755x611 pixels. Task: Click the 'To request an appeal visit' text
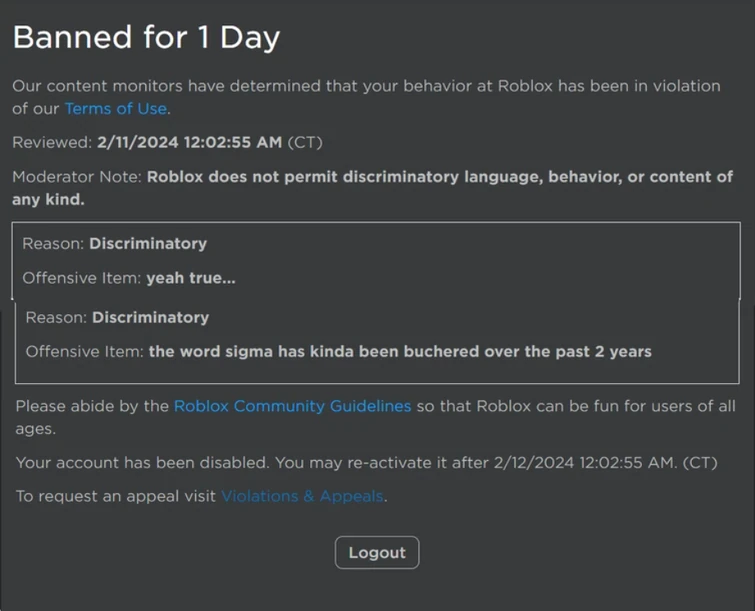coord(116,496)
